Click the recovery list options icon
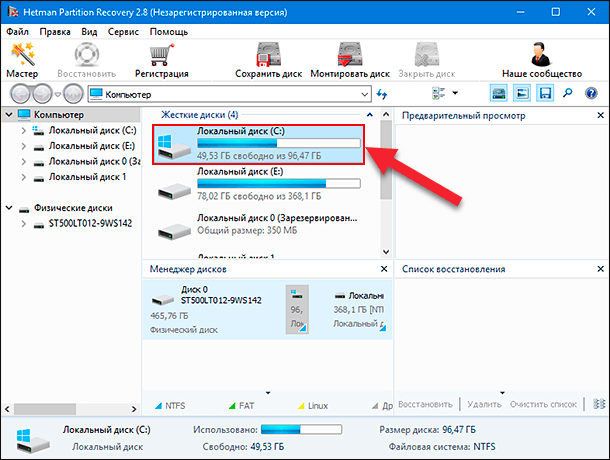Screen dimensions: 610x460 (599, 404)
